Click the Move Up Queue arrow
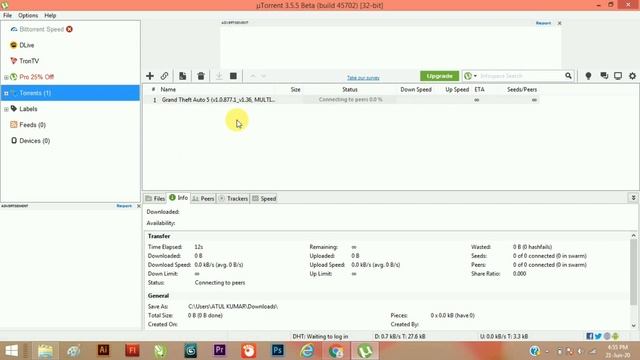 point(253,76)
